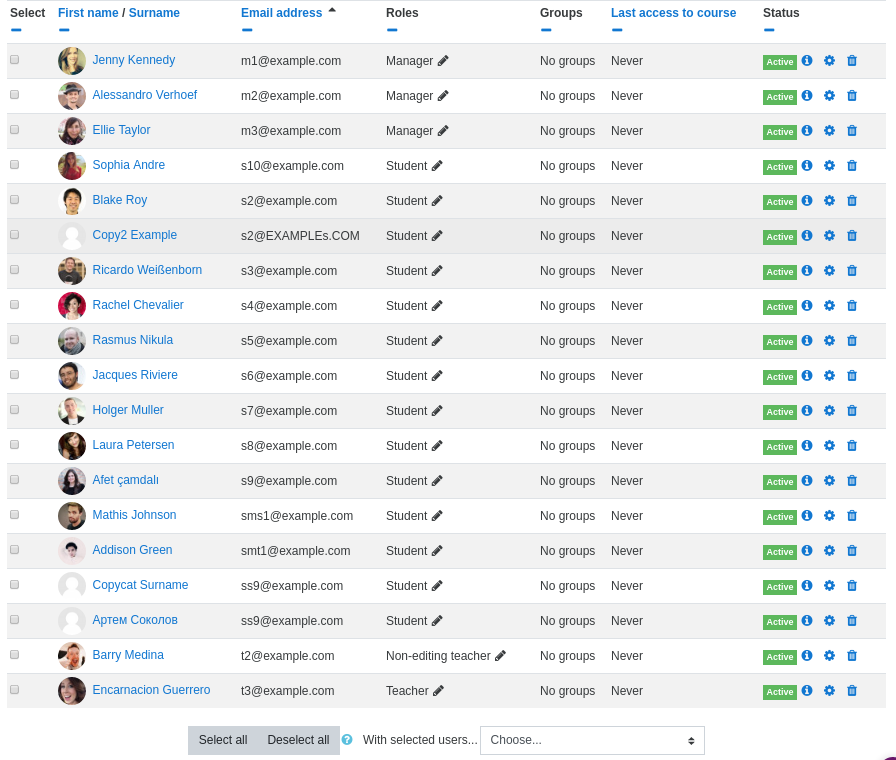Hide the Groups column
This screenshot has height=760, width=896.
click(546, 30)
